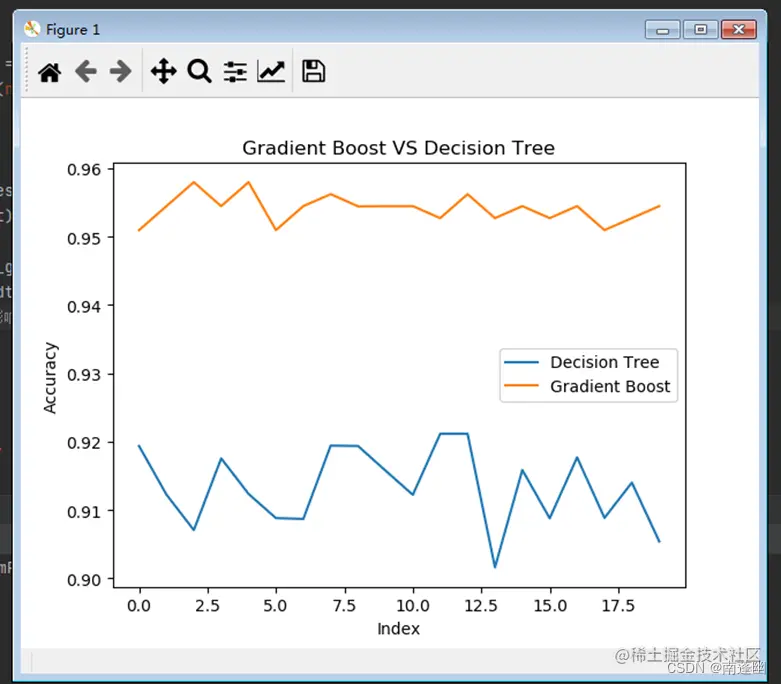The image size is (781, 684).
Task: Click the 'Gradient Boost' legend label
Action: point(610,387)
